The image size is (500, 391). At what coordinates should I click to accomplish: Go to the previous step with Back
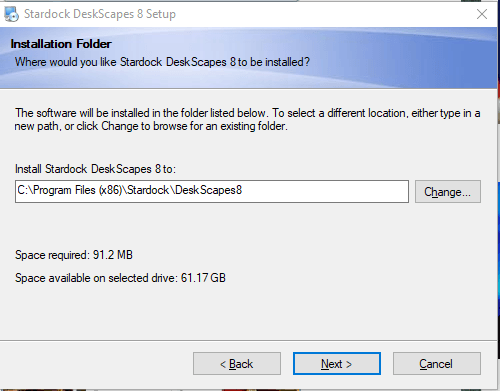[237, 364]
